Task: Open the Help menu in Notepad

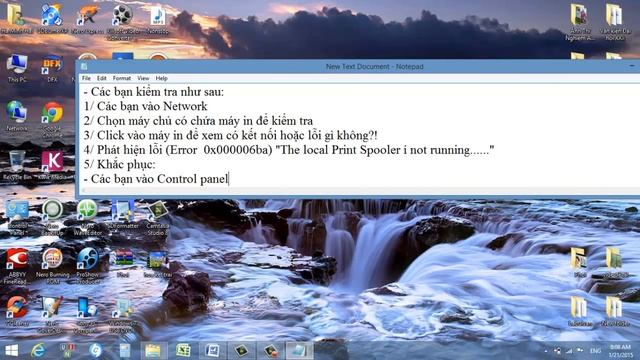Action: click(x=161, y=78)
